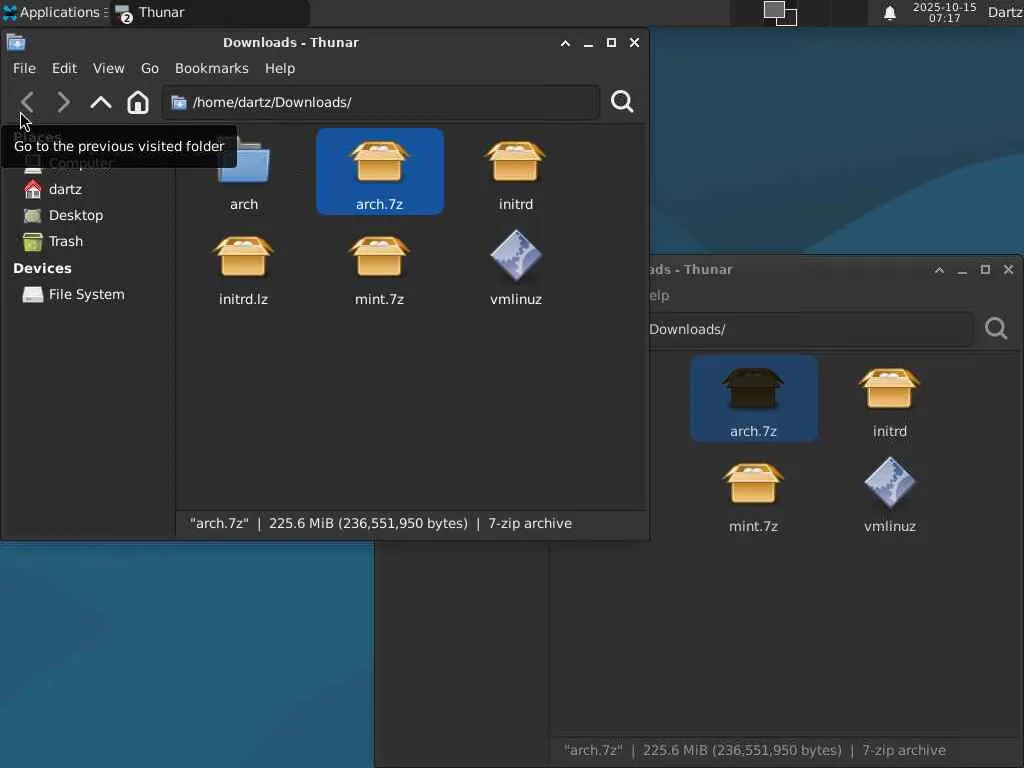Maximize the background Thunar window
Screen dimensions: 1024x768
pos(985,270)
